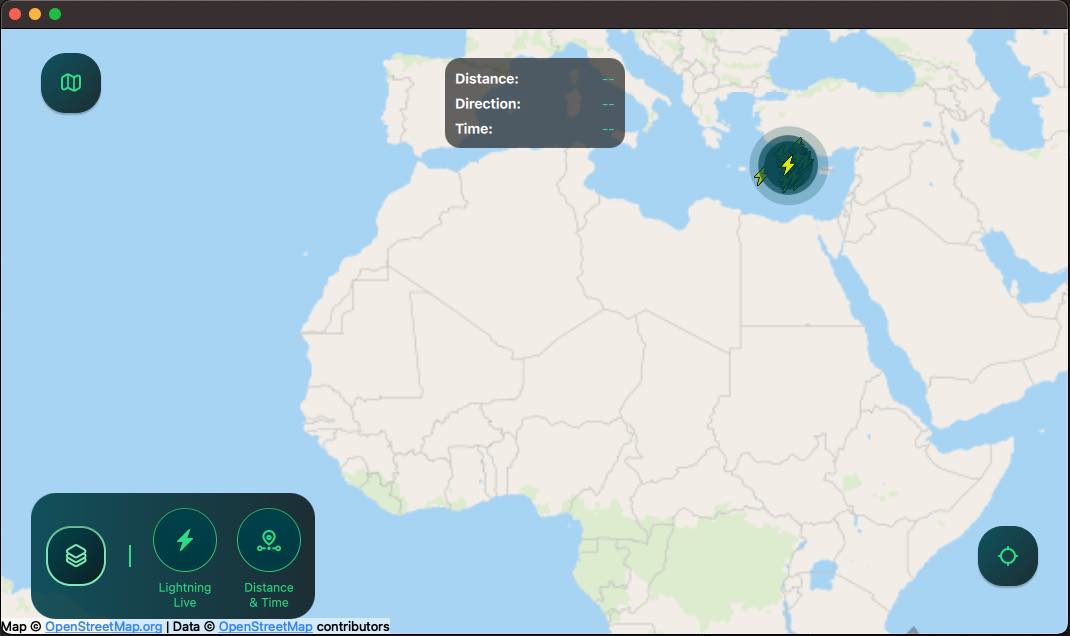Minimize the window using yellow button
1070x636 pixels.
(35, 14)
